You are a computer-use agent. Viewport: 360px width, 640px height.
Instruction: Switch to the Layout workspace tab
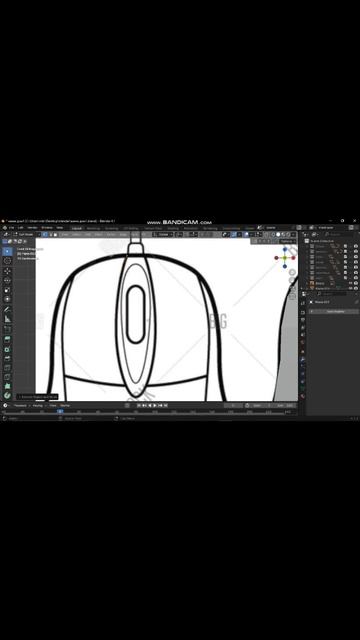tap(77, 228)
